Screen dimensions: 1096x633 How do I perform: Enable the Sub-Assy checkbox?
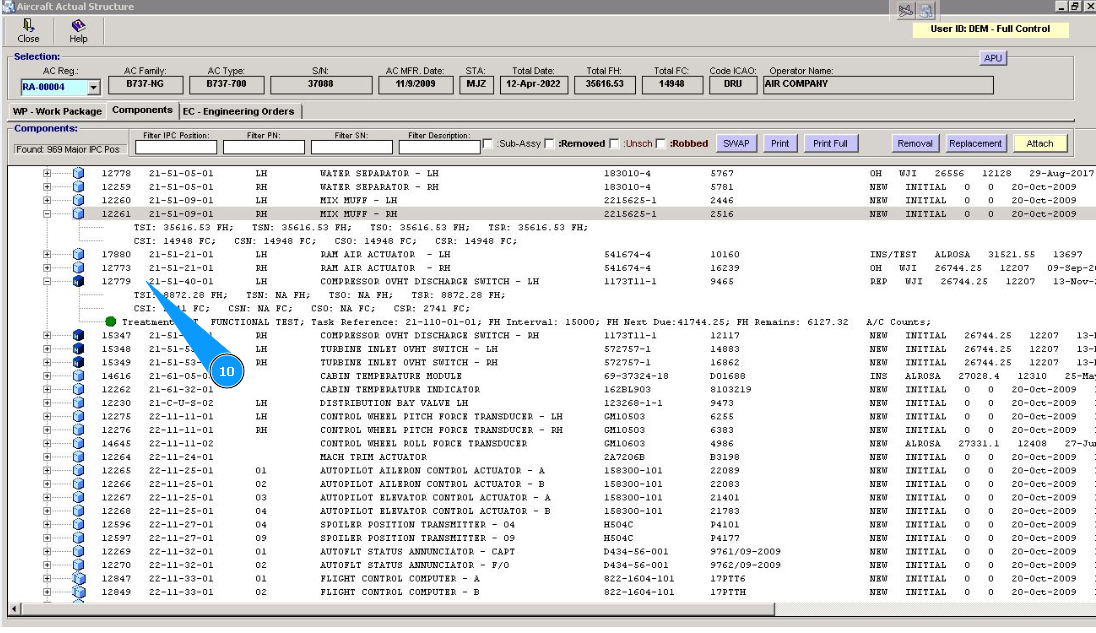click(487, 144)
